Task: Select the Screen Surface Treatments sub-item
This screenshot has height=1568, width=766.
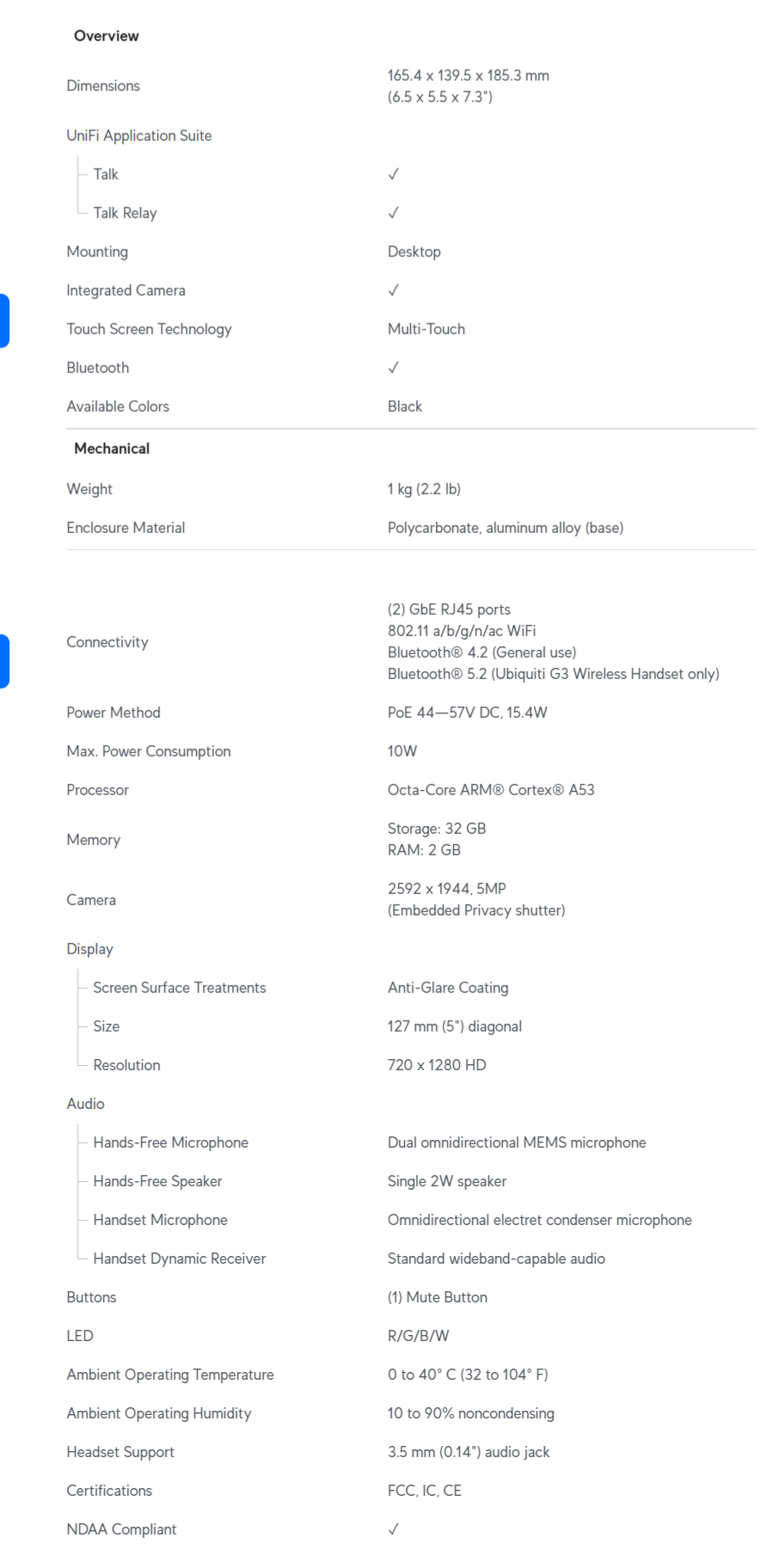Action: 180,988
